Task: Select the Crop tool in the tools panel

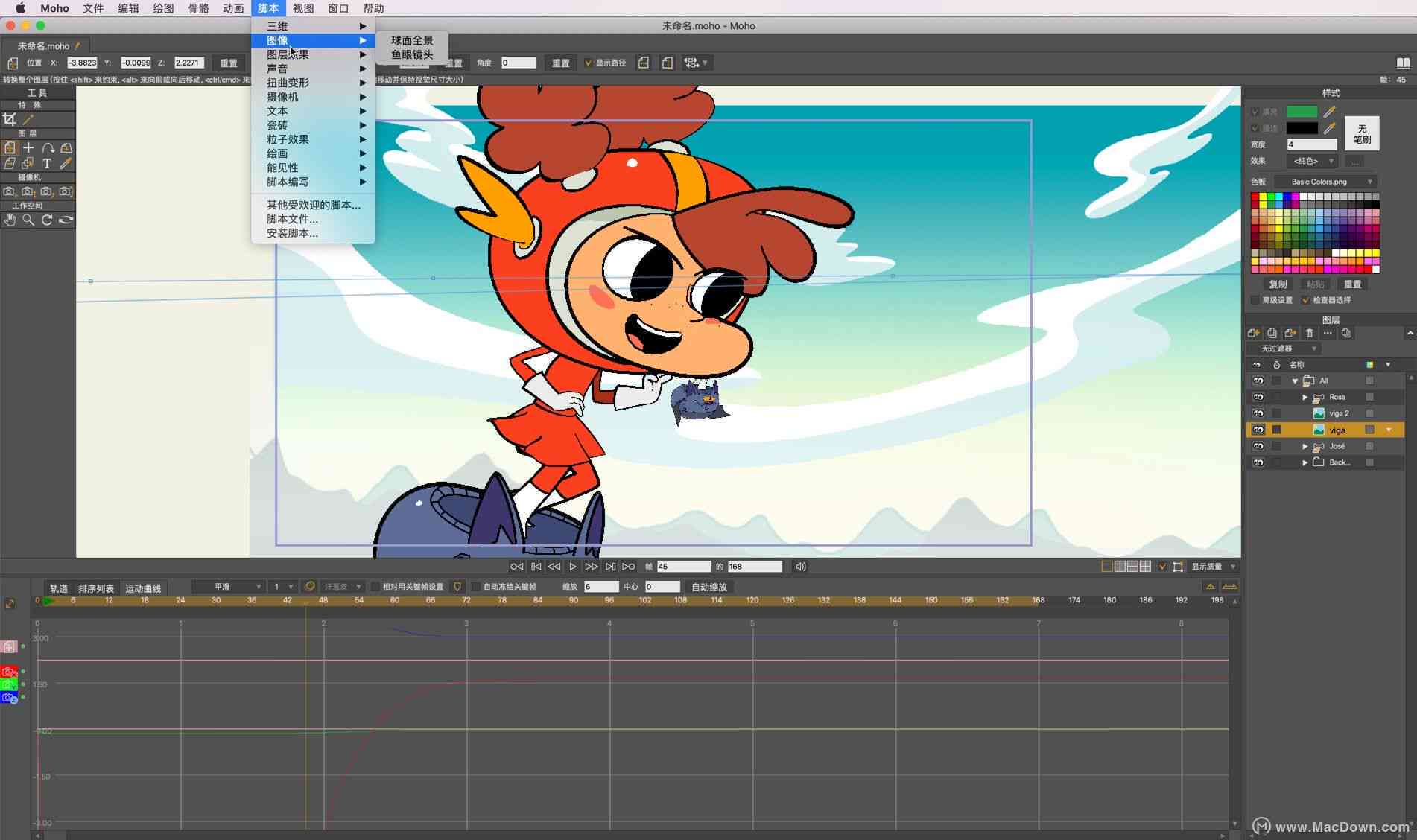Action: (10, 119)
